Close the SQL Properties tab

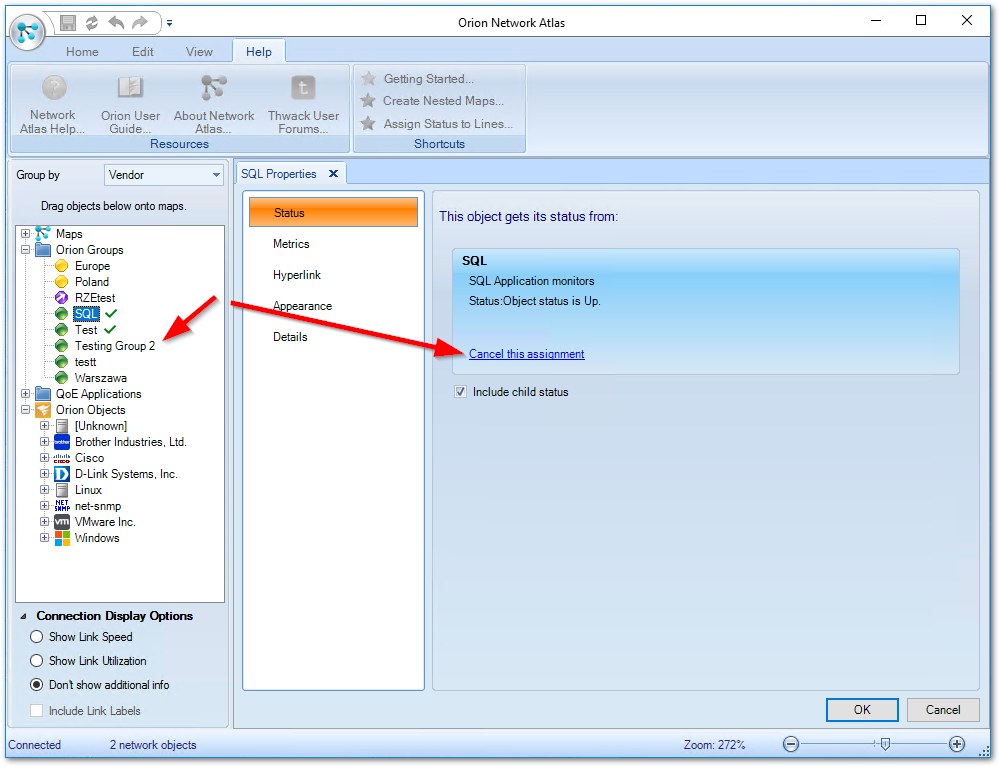[334, 172]
